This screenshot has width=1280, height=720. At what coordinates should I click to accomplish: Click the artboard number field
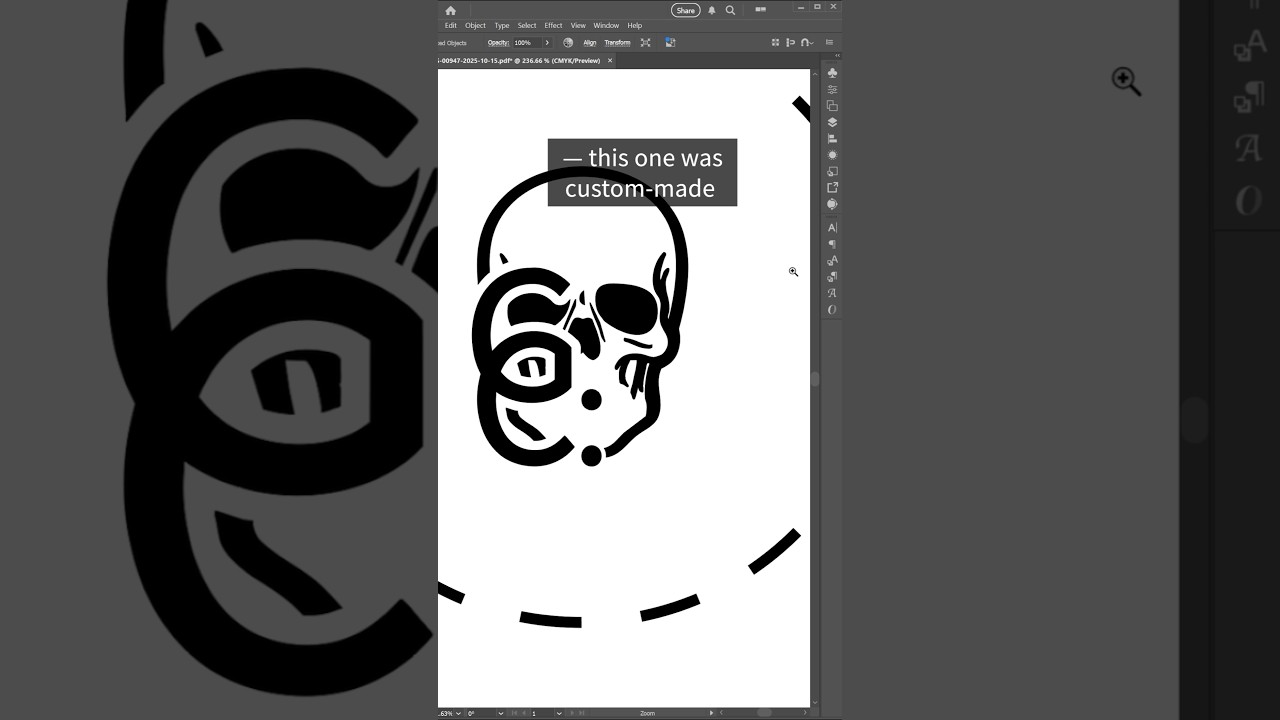pyautogui.click(x=542, y=713)
